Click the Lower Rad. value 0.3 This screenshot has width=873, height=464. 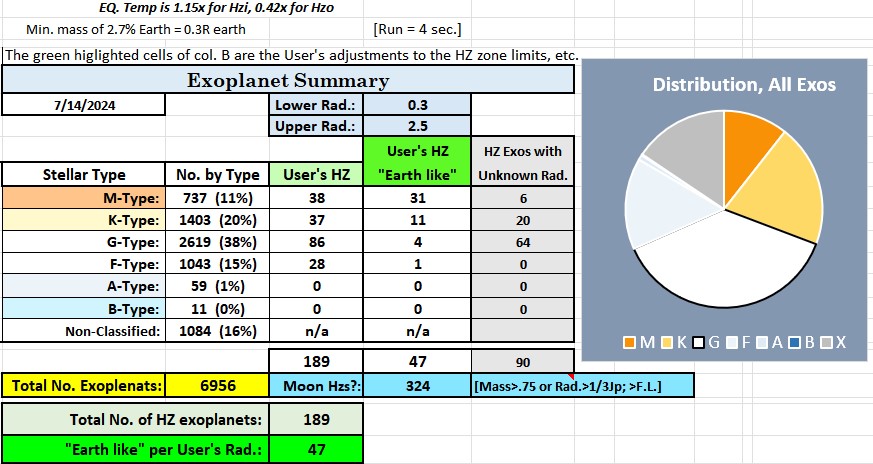pyautogui.click(x=417, y=105)
